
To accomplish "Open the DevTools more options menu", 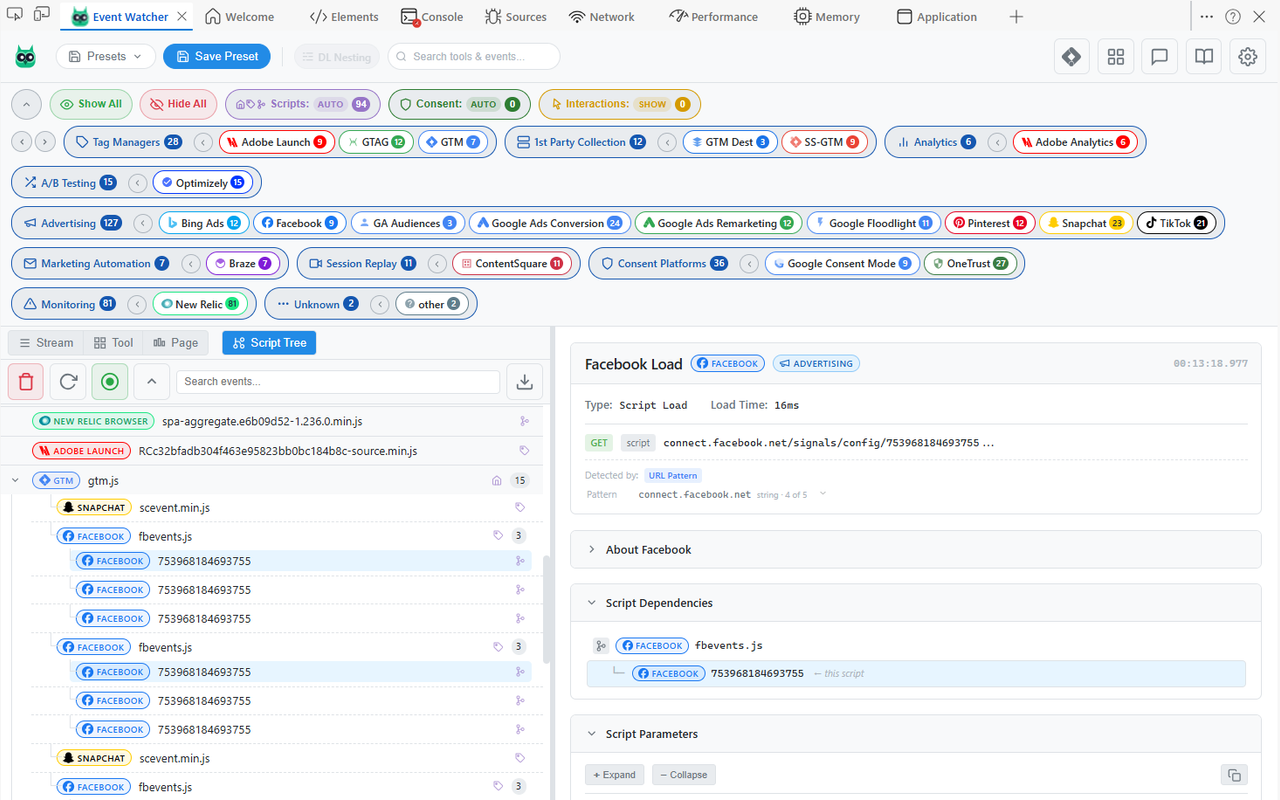I will [x=1207, y=16].
